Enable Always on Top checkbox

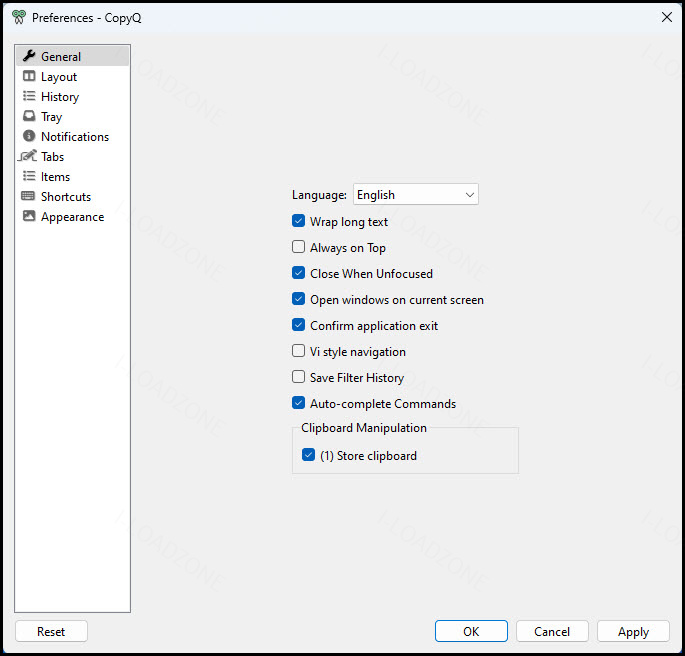298,247
